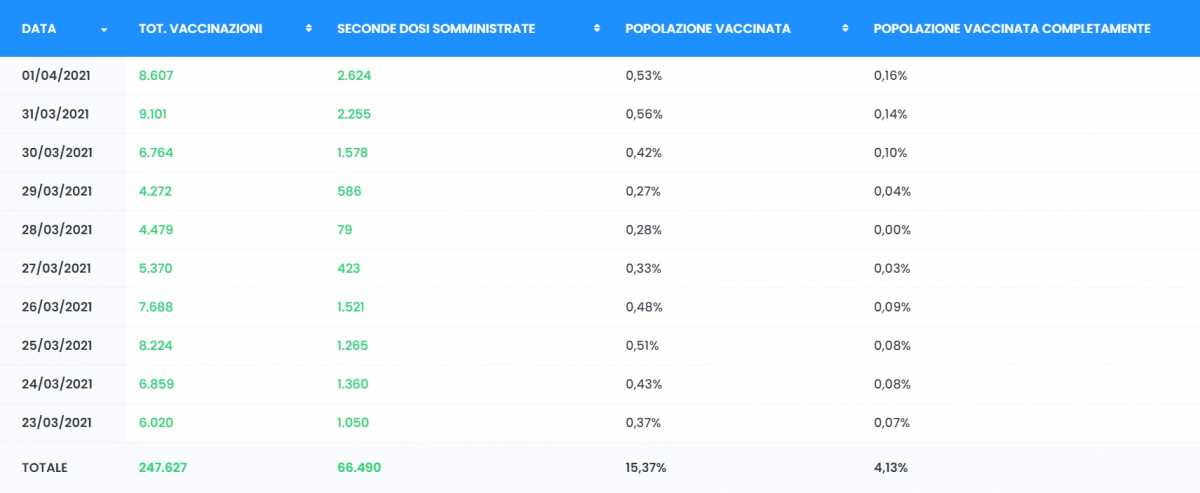Click the total vaccinations 247.627
This screenshot has height=493, width=1200.
pyautogui.click(x=163, y=468)
